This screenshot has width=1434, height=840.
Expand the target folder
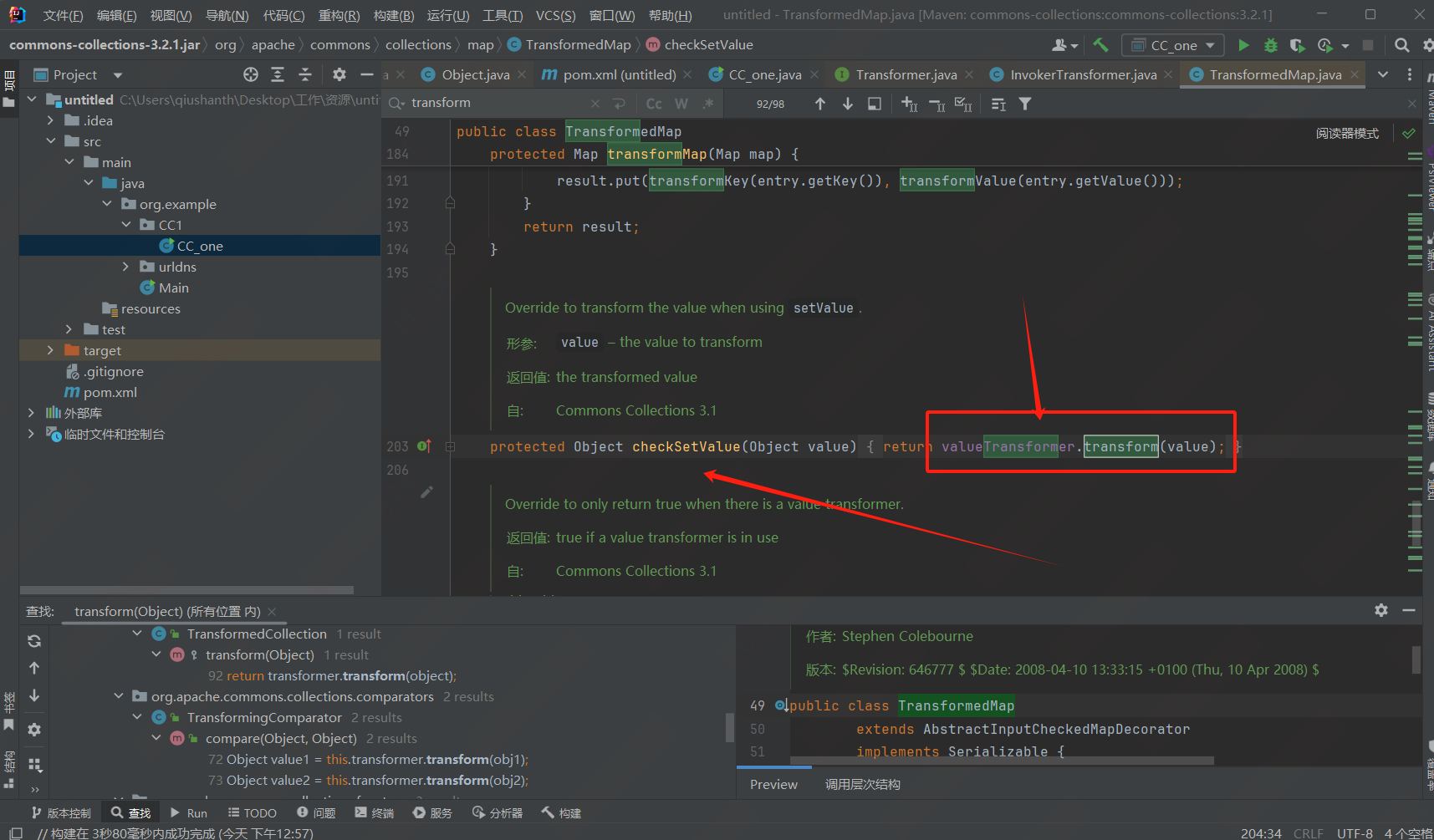tap(50, 350)
